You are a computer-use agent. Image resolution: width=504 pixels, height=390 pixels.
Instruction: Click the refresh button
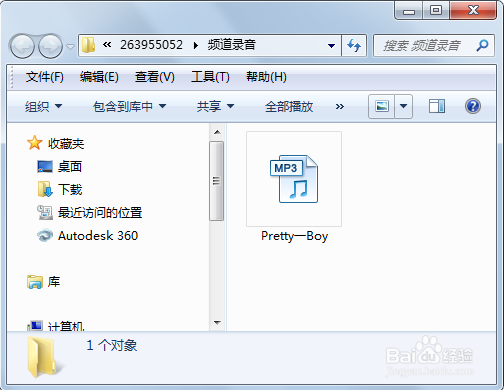pyautogui.click(x=354, y=45)
